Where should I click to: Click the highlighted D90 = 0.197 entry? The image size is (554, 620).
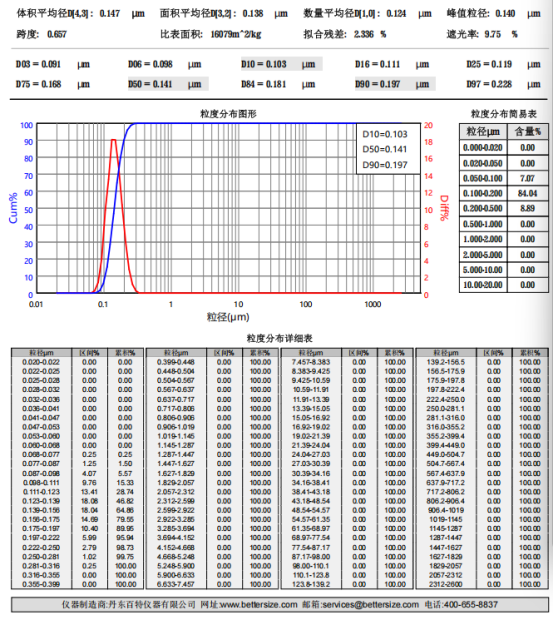pos(395,84)
